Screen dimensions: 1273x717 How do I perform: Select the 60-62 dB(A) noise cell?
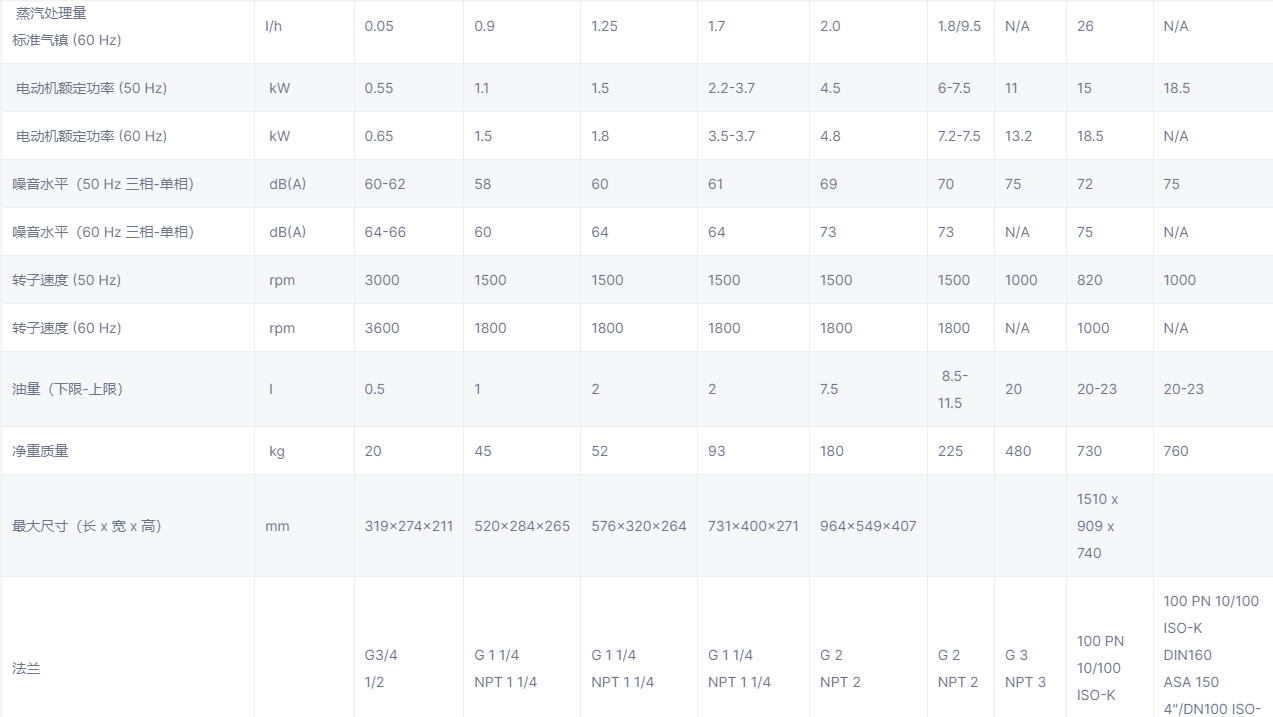pyautogui.click(x=385, y=184)
